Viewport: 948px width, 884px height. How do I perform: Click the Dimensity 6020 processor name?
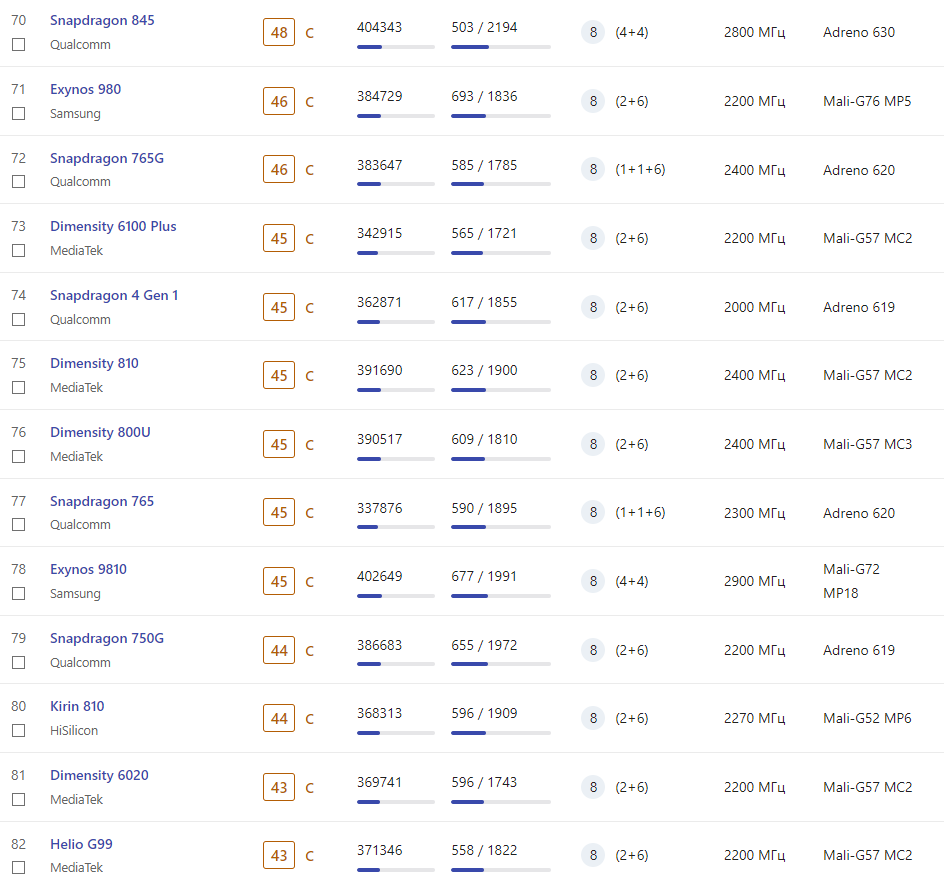point(99,775)
